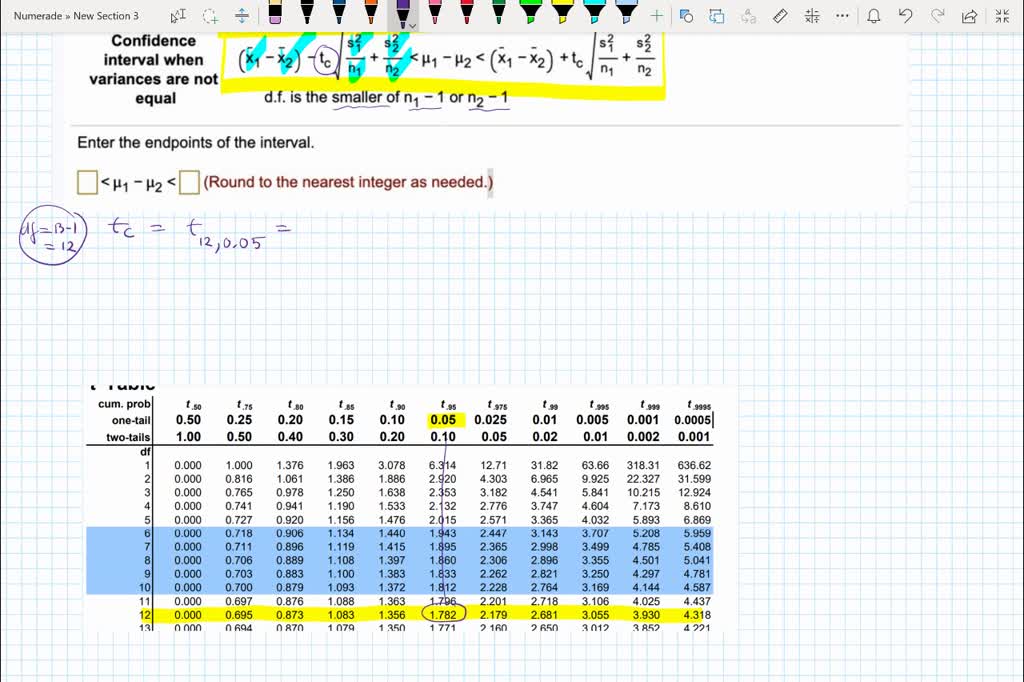Activate the Text selection tool
The width and height of the screenshot is (1024, 682).
[178, 14]
